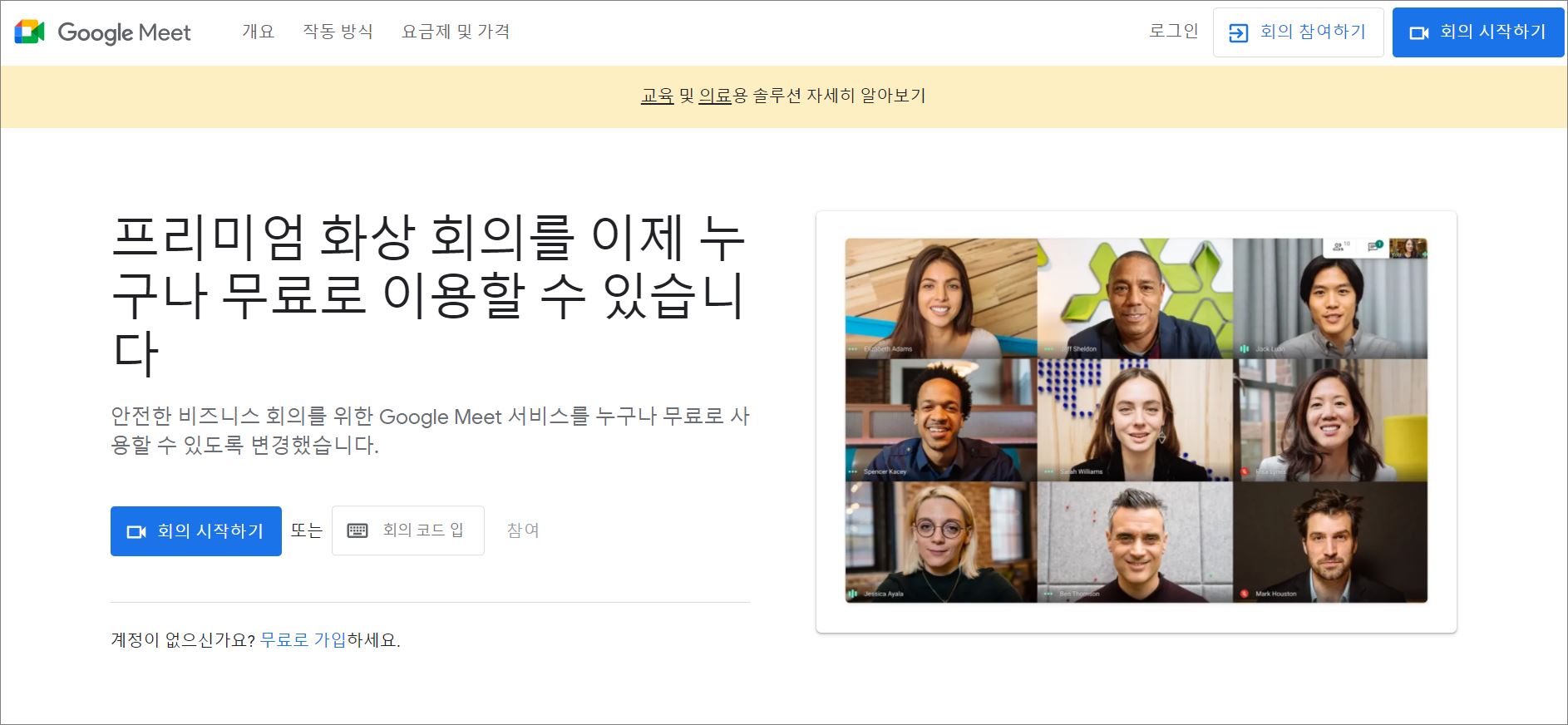This screenshot has height=725, width=1568.
Task: Focus the 회의 코드 입력 field
Action: [x=407, y=530]
